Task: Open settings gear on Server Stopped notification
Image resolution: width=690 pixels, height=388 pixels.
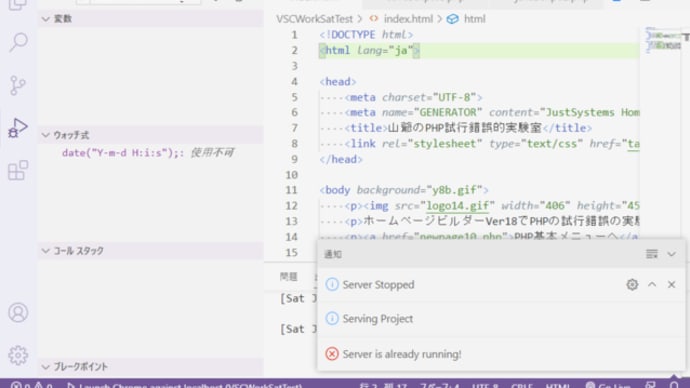Action: pos(632,285)
